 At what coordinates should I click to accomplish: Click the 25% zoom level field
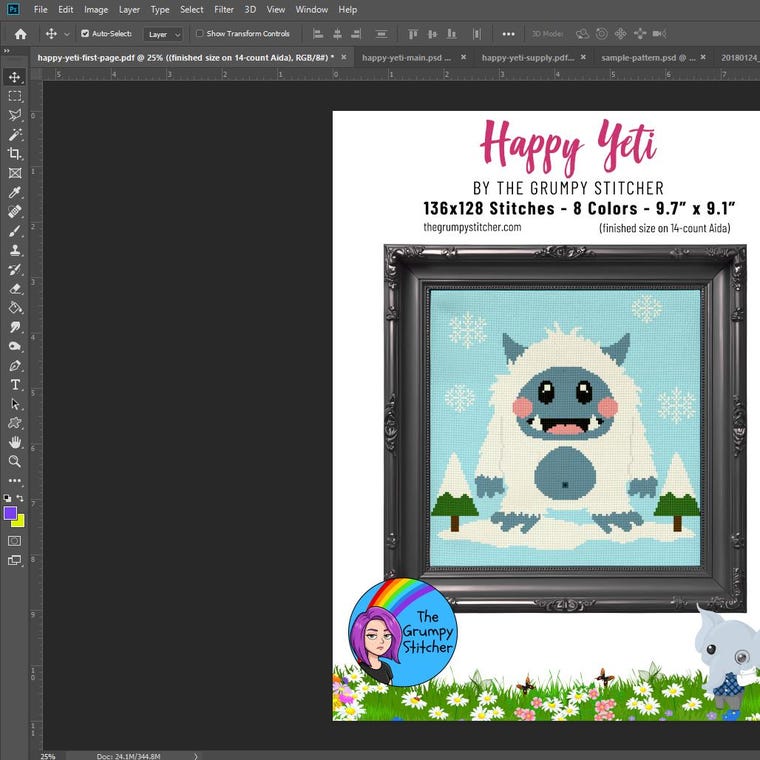point(48,756)
